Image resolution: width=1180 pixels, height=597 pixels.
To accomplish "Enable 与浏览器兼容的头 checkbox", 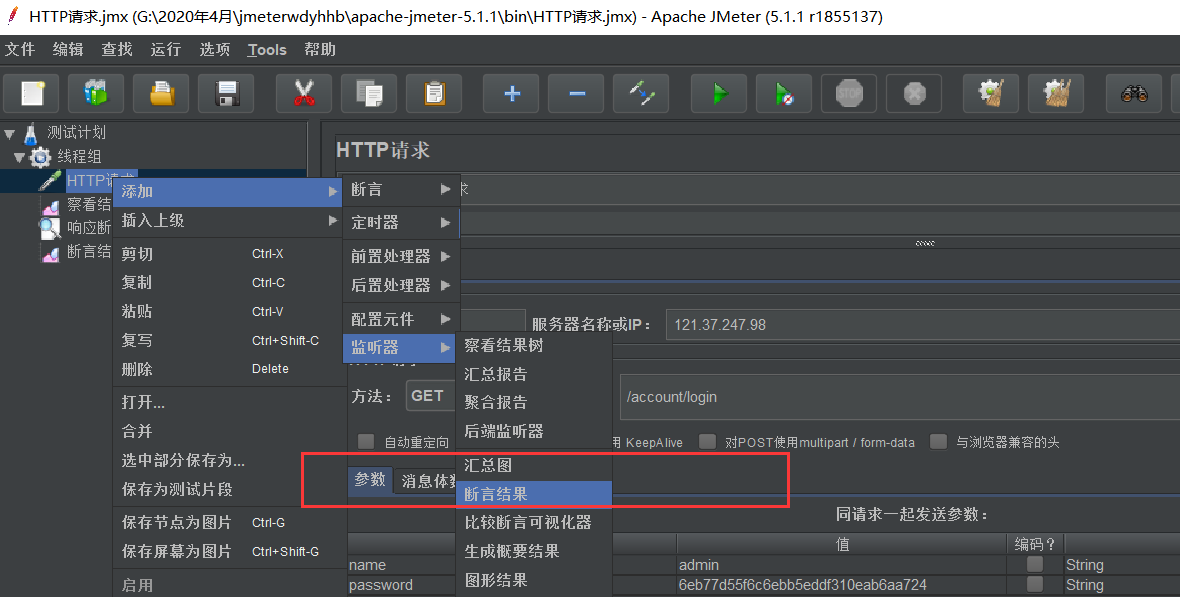I will tap(938, 441).
